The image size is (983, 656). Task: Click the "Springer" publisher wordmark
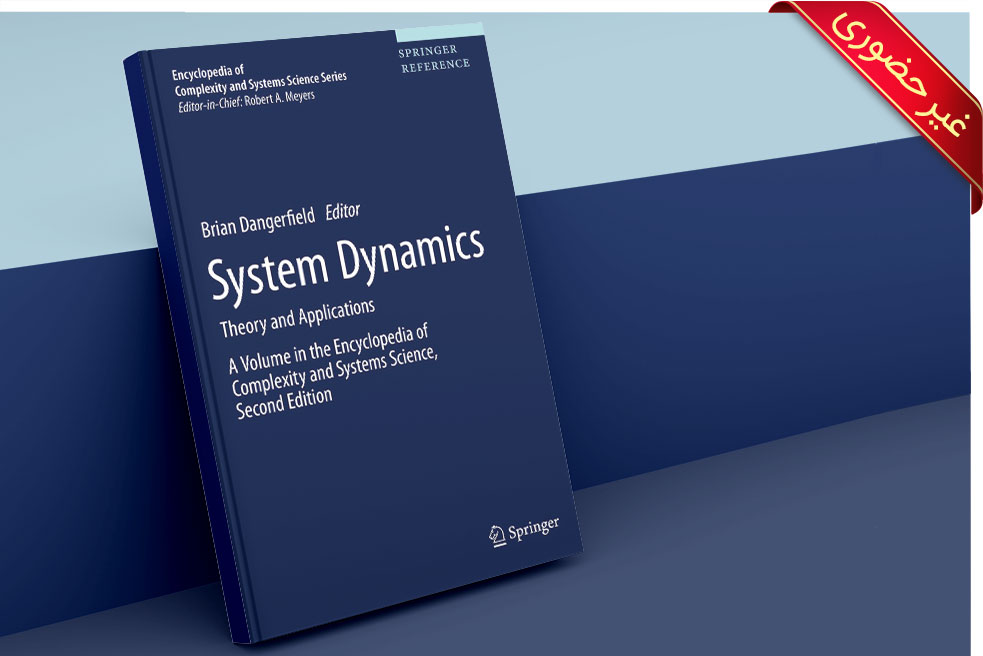click(534, 528)
